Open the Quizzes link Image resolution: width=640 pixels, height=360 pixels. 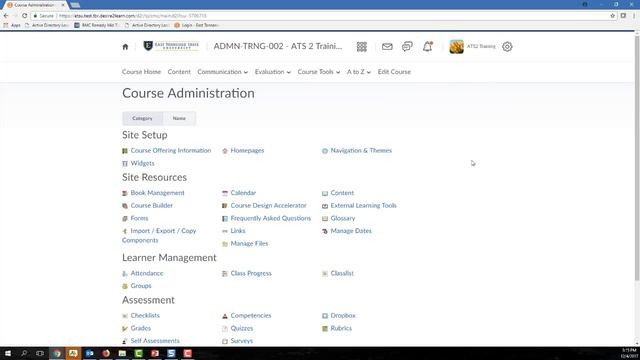pyautogui.click(x=242, y=328)
